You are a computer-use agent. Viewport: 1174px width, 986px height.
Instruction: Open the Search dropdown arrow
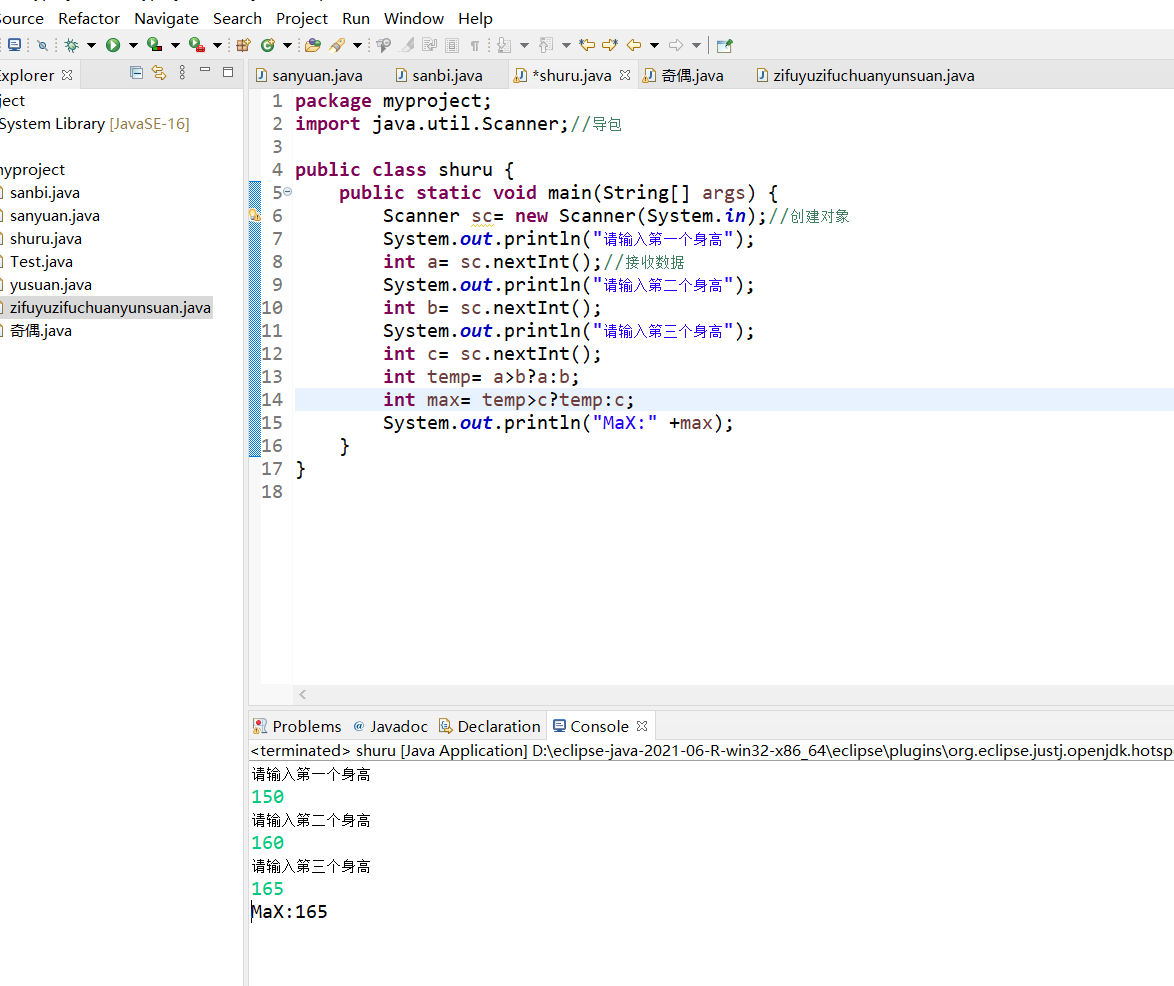357,46
